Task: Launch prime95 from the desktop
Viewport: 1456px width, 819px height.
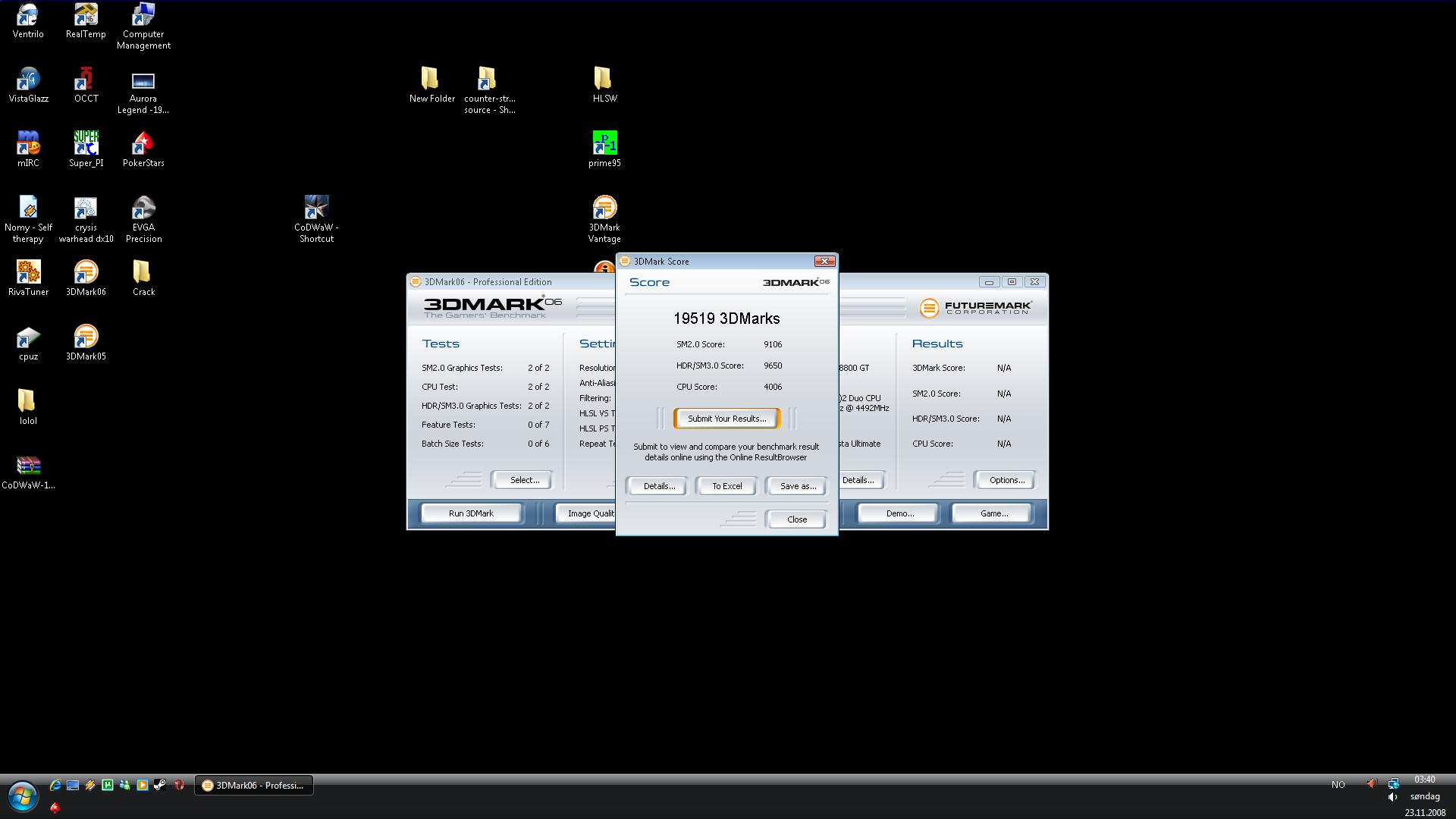Action: pyautogui.click(x=604, y=149)
